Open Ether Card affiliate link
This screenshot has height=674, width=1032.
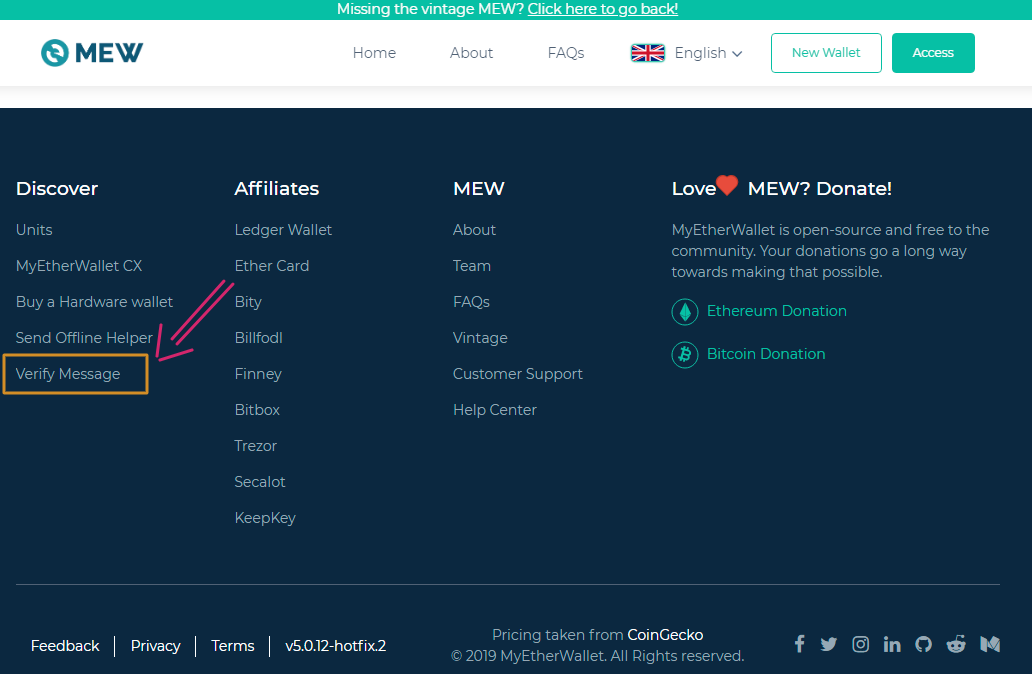pyautogui.click(x=272, y=266)
